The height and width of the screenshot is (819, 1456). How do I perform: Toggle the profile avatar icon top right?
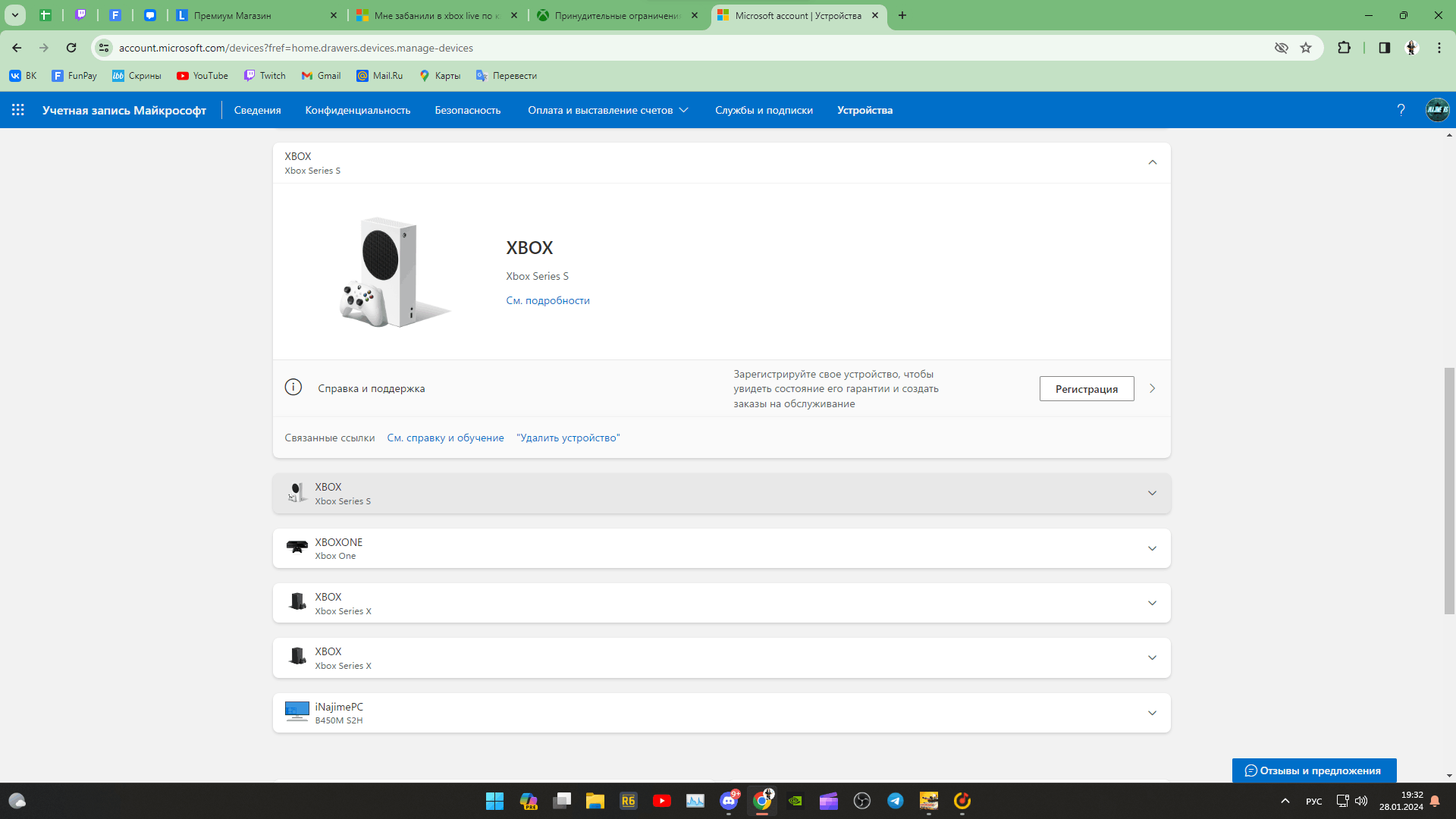pyautogui.click(x=1436, y=109)
